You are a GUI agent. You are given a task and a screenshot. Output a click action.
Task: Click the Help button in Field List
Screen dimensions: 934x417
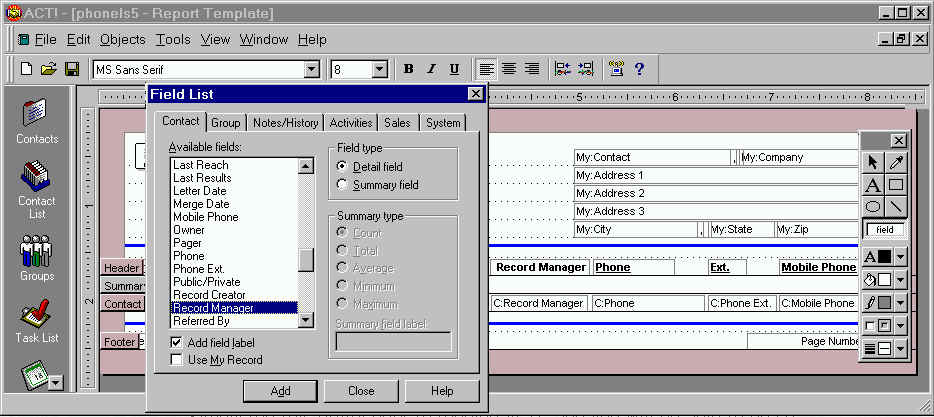point(442,391)
